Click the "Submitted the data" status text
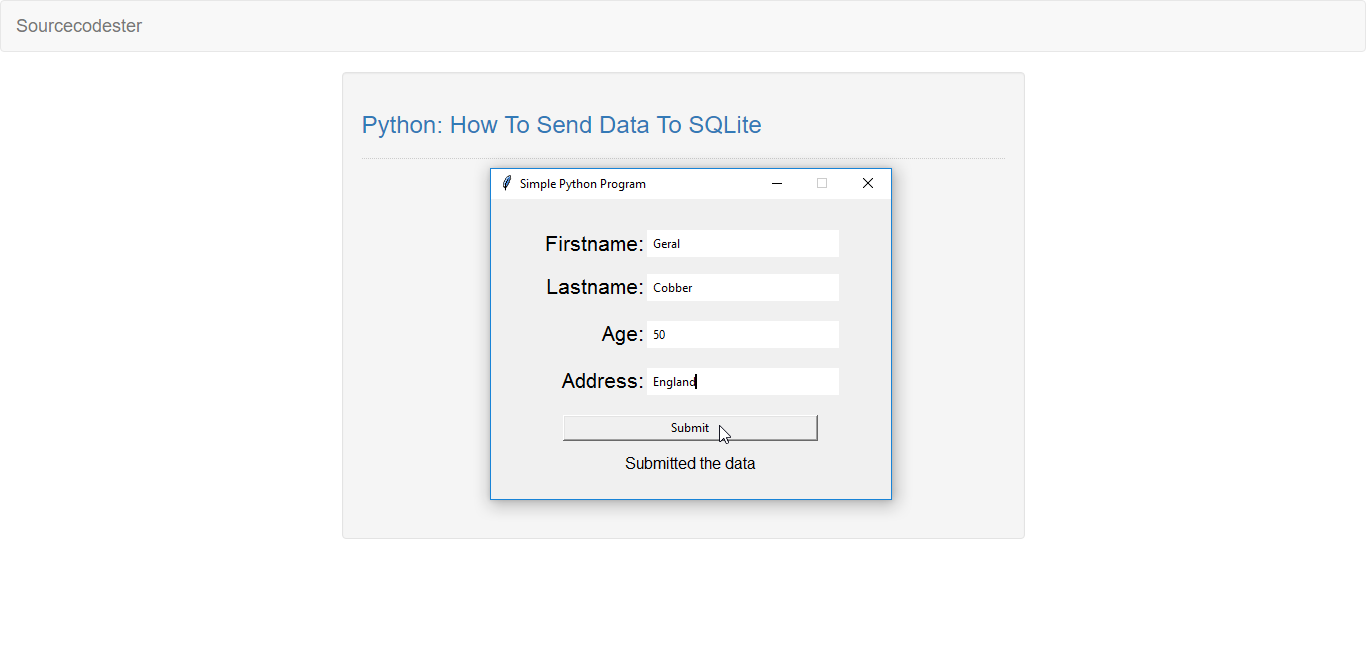The height and width of the screenshot is (661, 1366). [690, 464]
